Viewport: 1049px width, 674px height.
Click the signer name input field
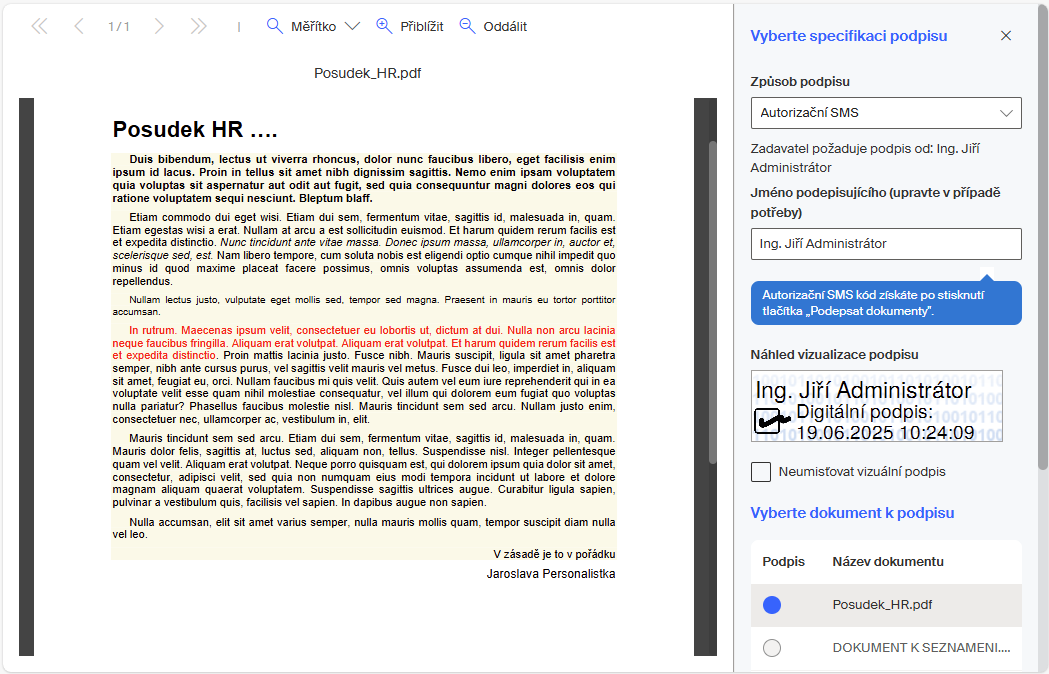click(x=886, y=244)
